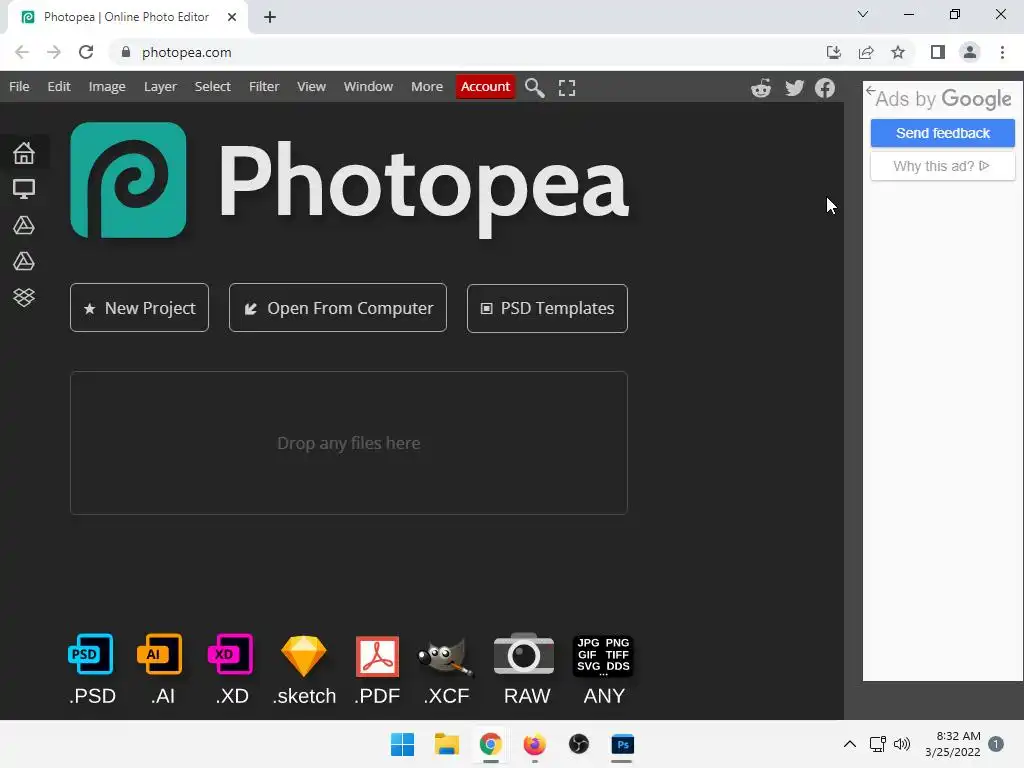The image size is (1024, 768).
Task: Click the red Account button
Action: click(x=485, y=87)
